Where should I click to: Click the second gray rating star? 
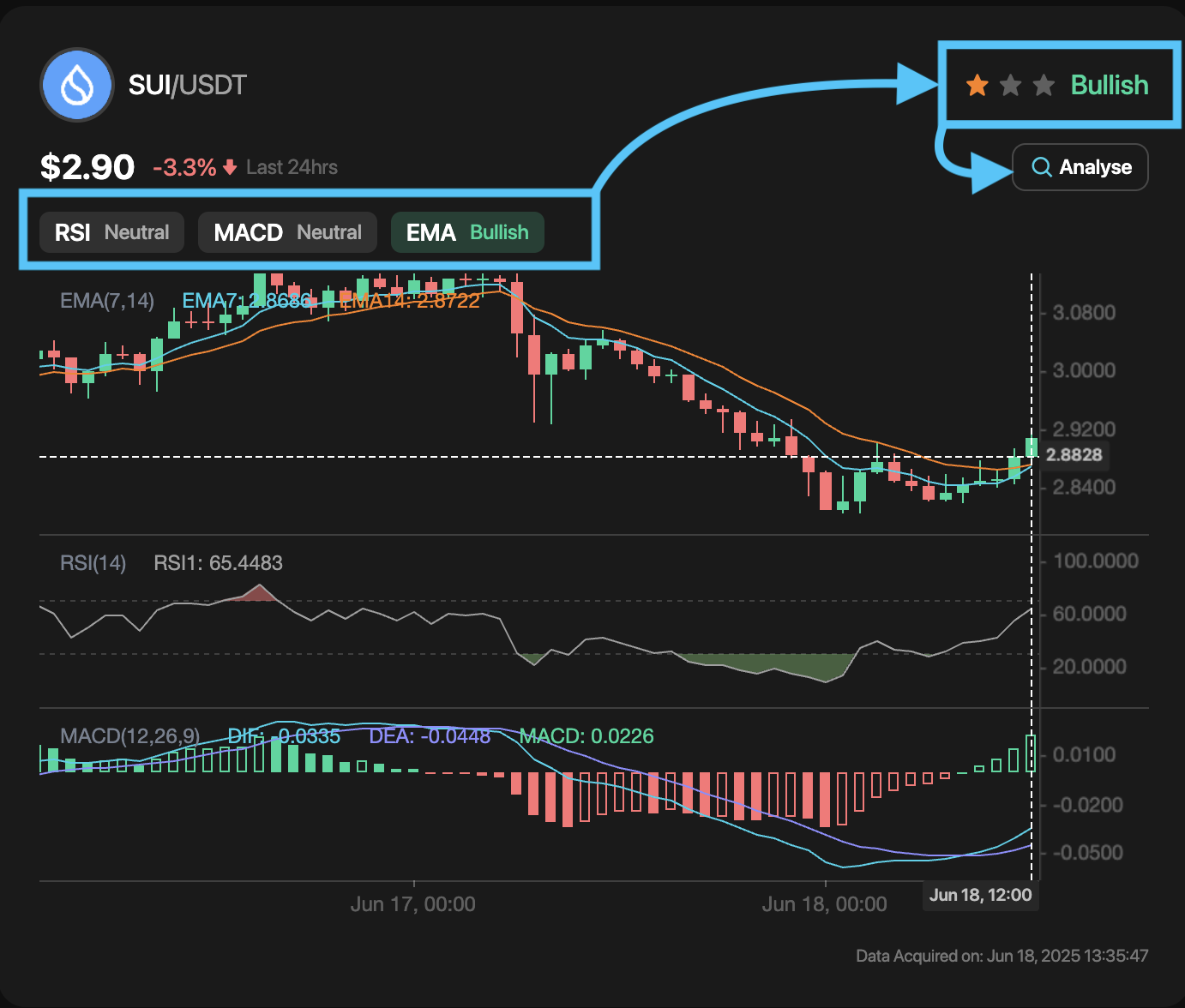1010,85
